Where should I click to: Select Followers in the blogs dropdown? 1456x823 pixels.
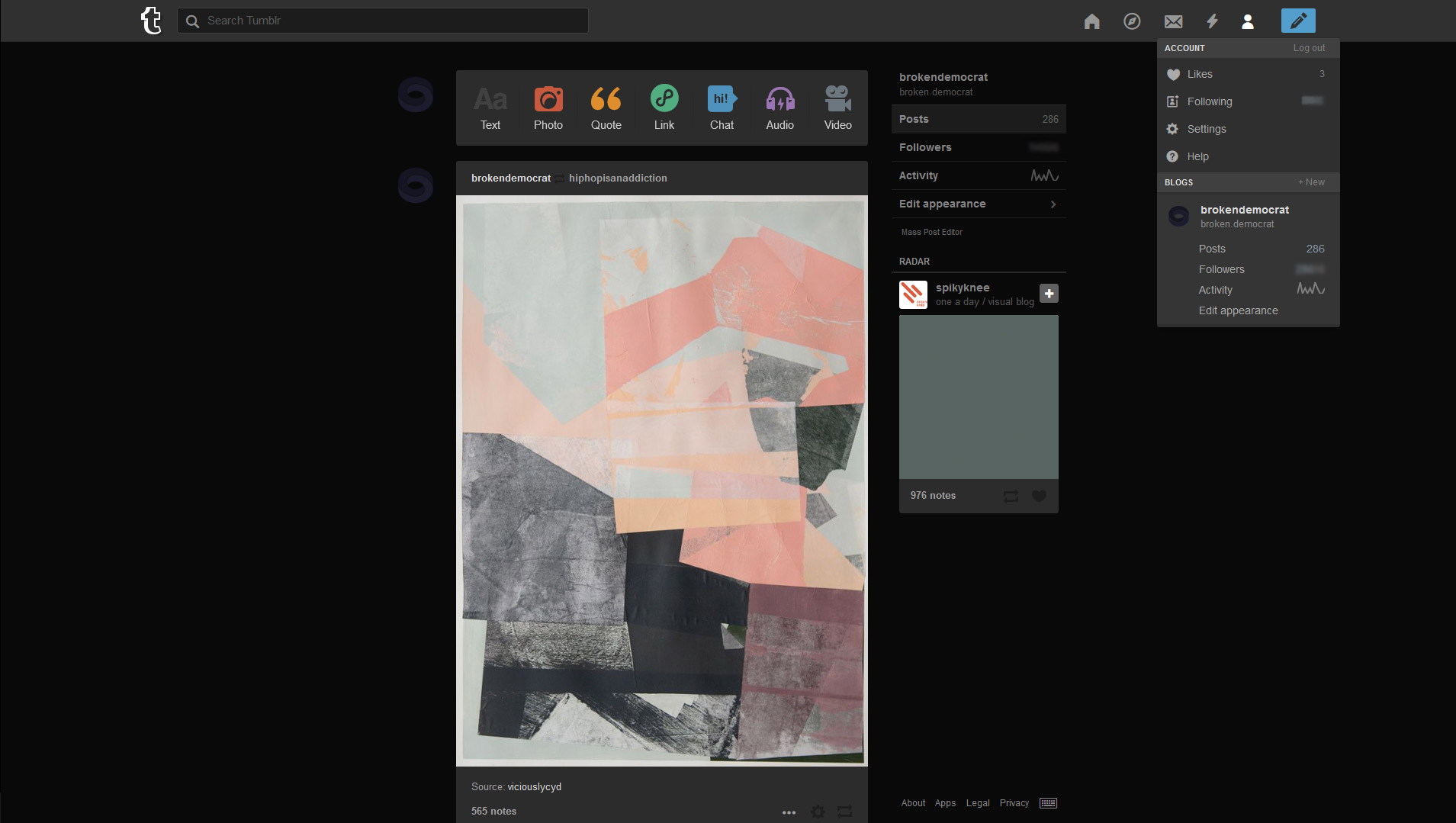[x=1262, y=269]
